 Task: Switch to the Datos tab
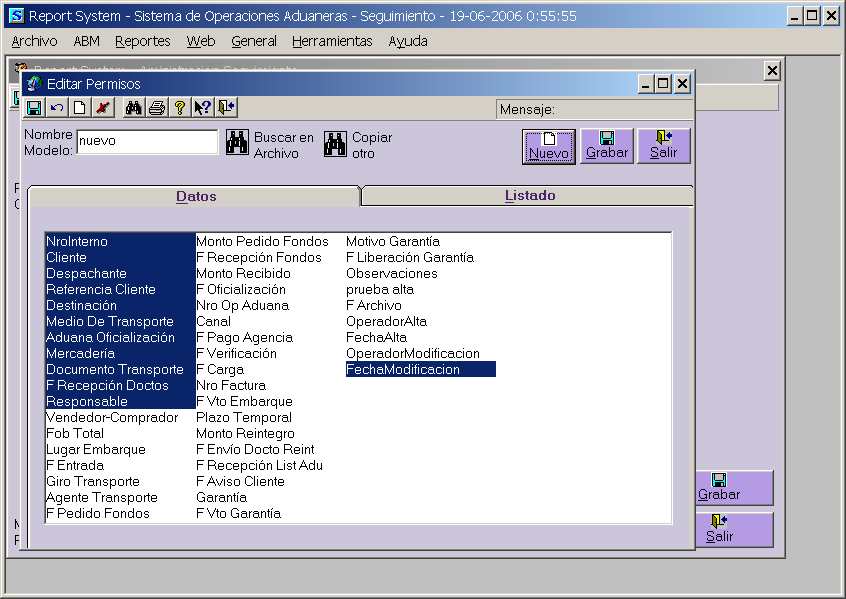pyautogui.click(x=196, y=196)
